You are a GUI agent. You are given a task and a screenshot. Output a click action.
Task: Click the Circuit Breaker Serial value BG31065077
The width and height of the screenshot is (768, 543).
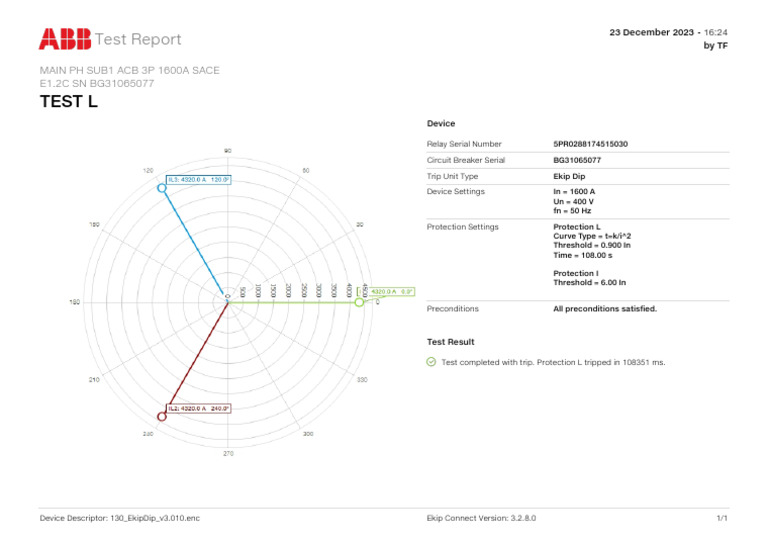pyautogui.click(x=577, y=160)
